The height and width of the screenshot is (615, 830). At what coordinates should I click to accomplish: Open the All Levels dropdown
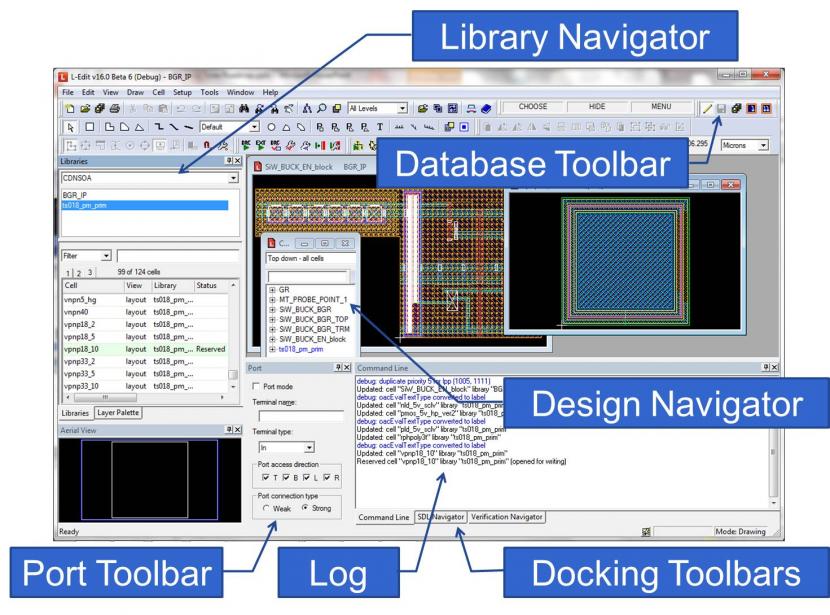(402, 108)
